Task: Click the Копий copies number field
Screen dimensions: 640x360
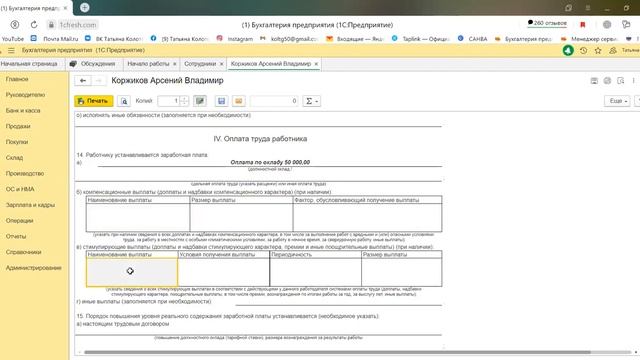Action: [x=169, y=101]
